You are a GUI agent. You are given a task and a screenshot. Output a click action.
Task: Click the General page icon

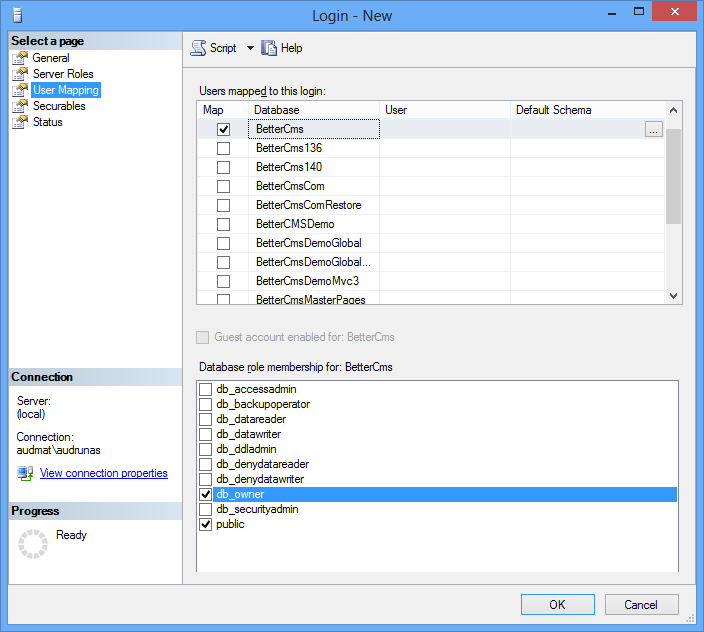tap(20, 58)
